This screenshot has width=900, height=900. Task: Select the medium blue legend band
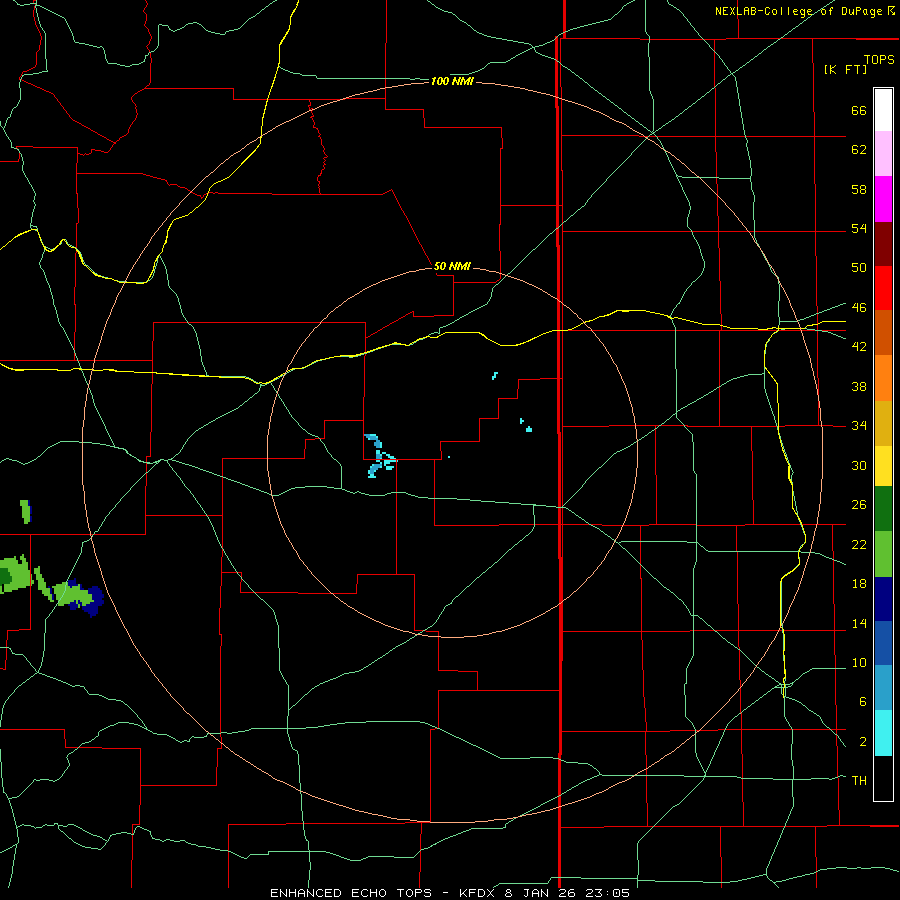(x=883, y=643)
